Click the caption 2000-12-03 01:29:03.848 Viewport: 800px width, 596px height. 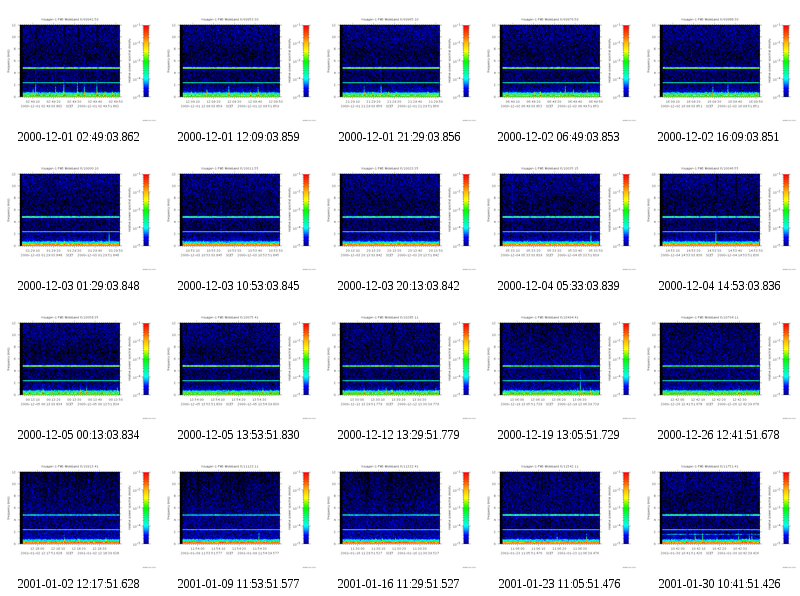(79, 286)
